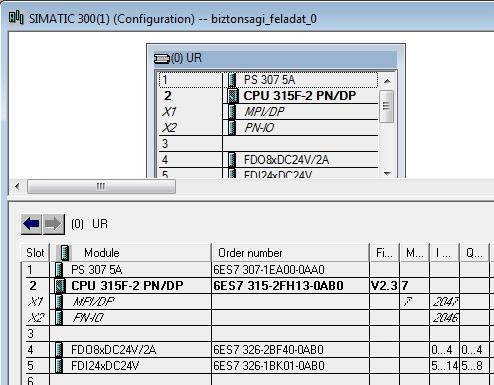494x385 pixels.
Task: Select FDO8xDC24V/2A name in detail table
Action: [113, 350]
